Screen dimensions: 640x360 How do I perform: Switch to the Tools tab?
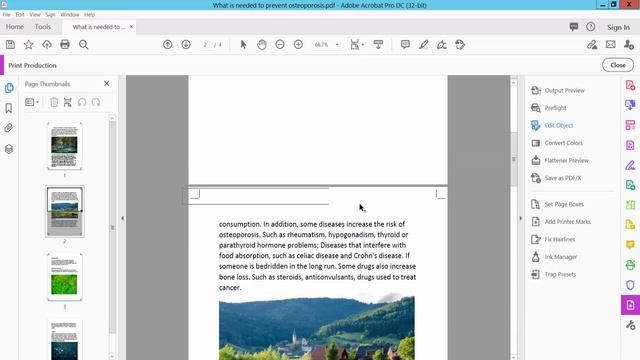click(43, 27)
